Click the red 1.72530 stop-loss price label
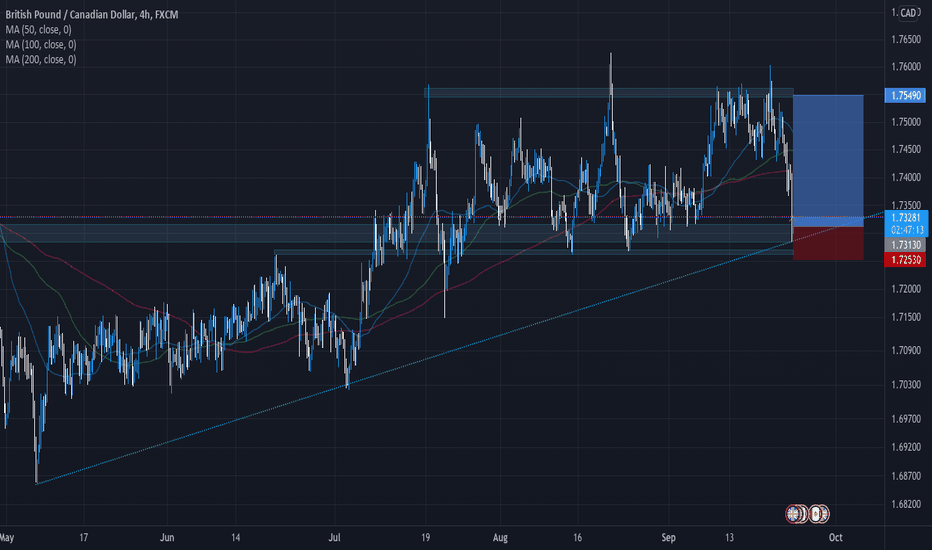Image resolution: width=932 pixels, height=550 pixels. tap(905, 259)
